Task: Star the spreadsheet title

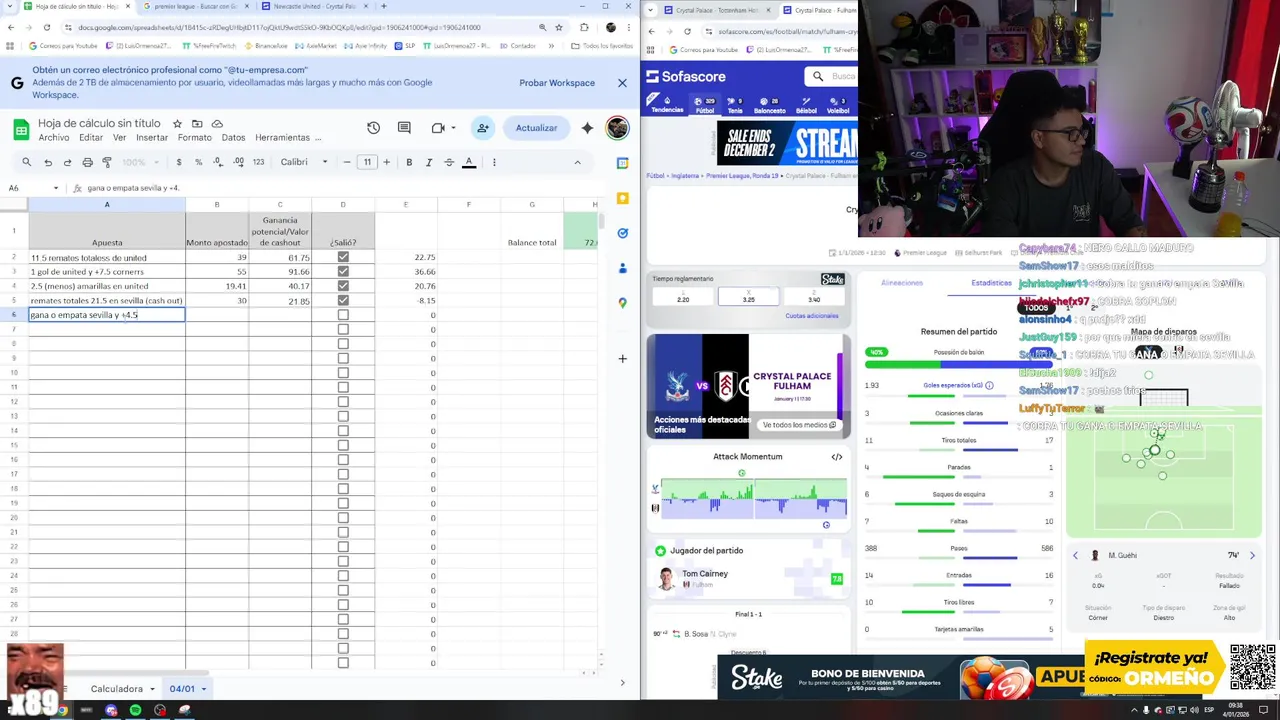Action: point(177,124)
